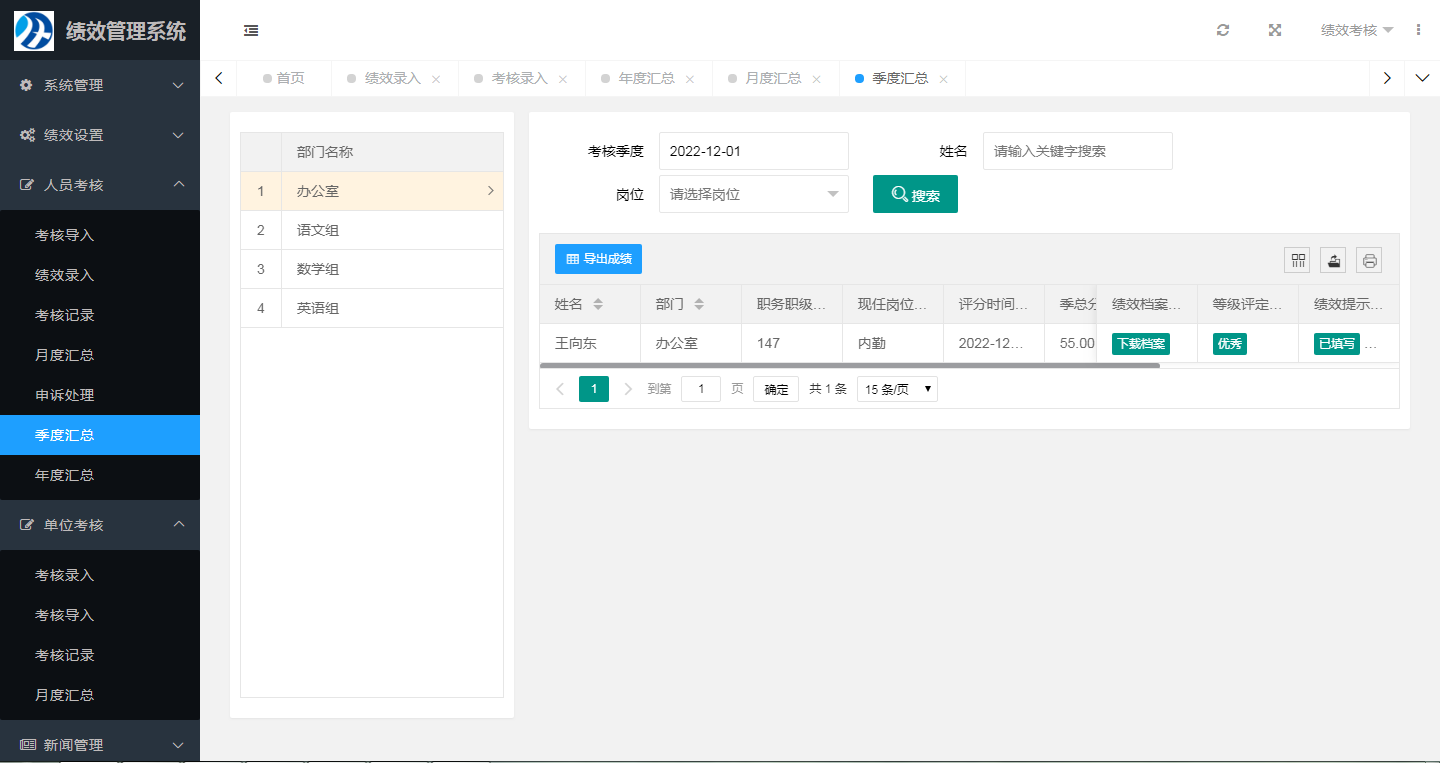Open the 请选择岗位 dropdown

tap(753, 194)
